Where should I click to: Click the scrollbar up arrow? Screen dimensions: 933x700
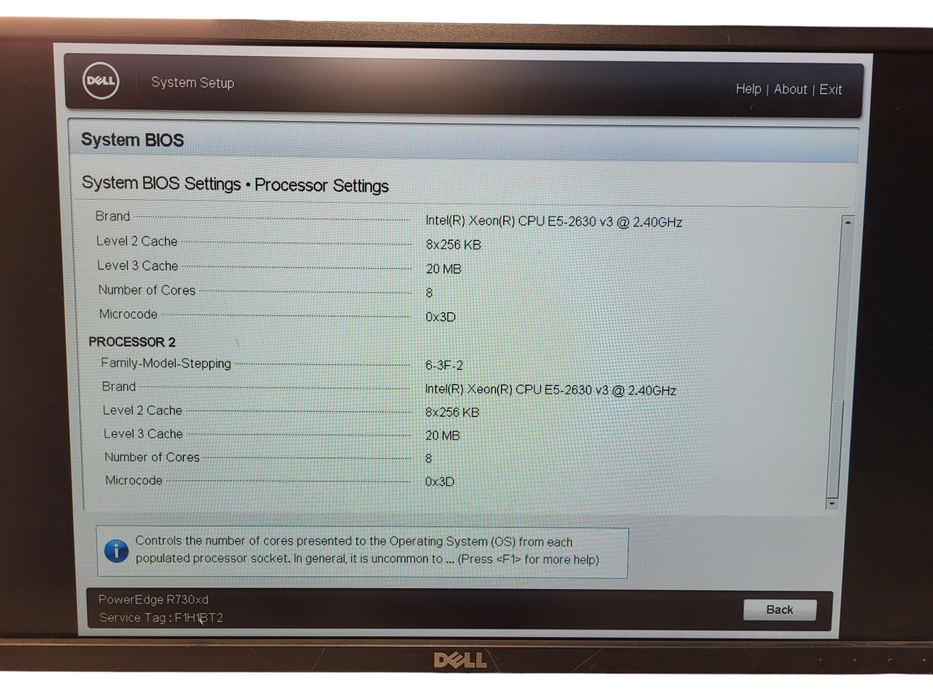click(x=847, y=222)
